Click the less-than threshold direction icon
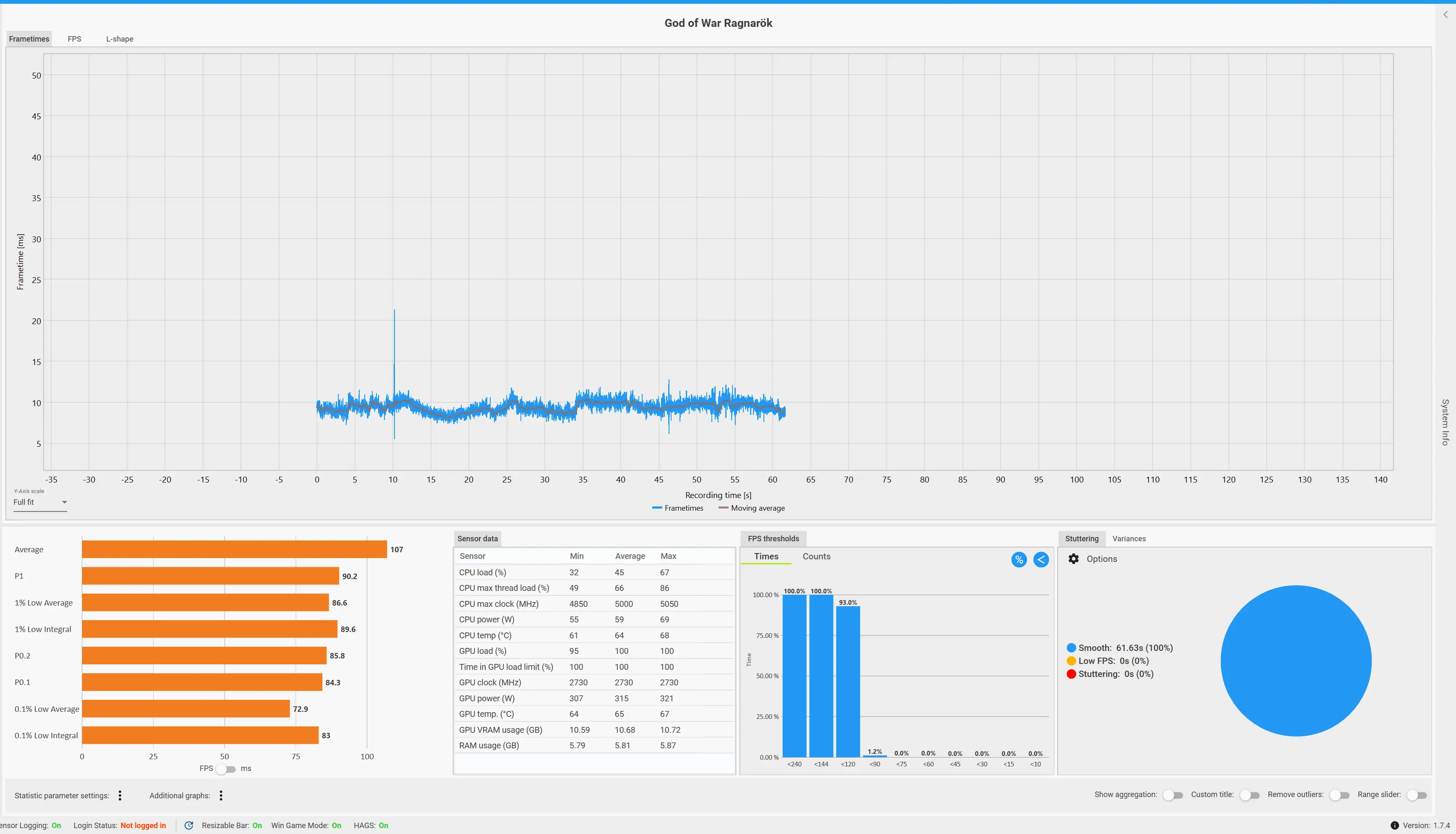The height and width of the screenshot is (834, 1456). pyautogui.click(x=1041, y=560)
